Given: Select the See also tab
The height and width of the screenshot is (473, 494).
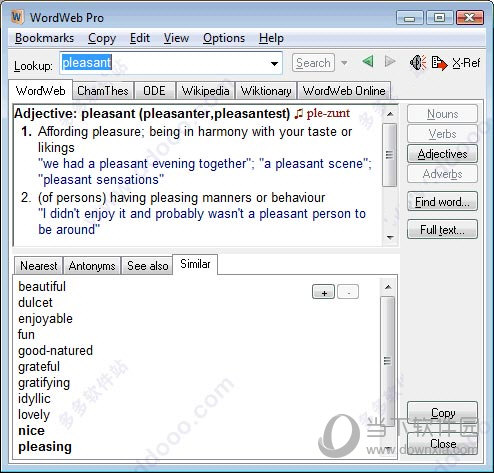Looking at the screenshot, I should (147, 266).
